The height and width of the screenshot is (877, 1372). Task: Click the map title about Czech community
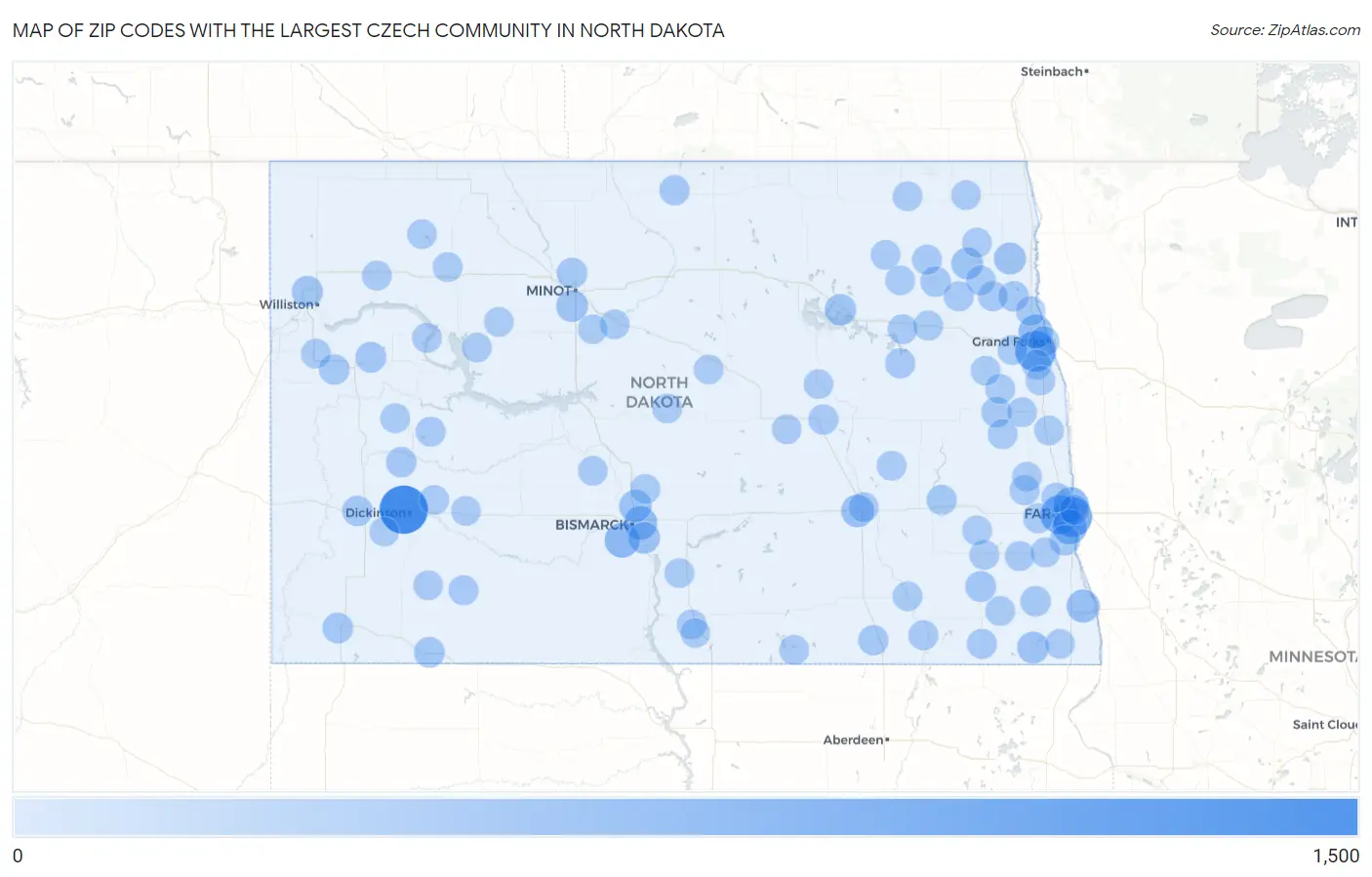pos(369,30)
